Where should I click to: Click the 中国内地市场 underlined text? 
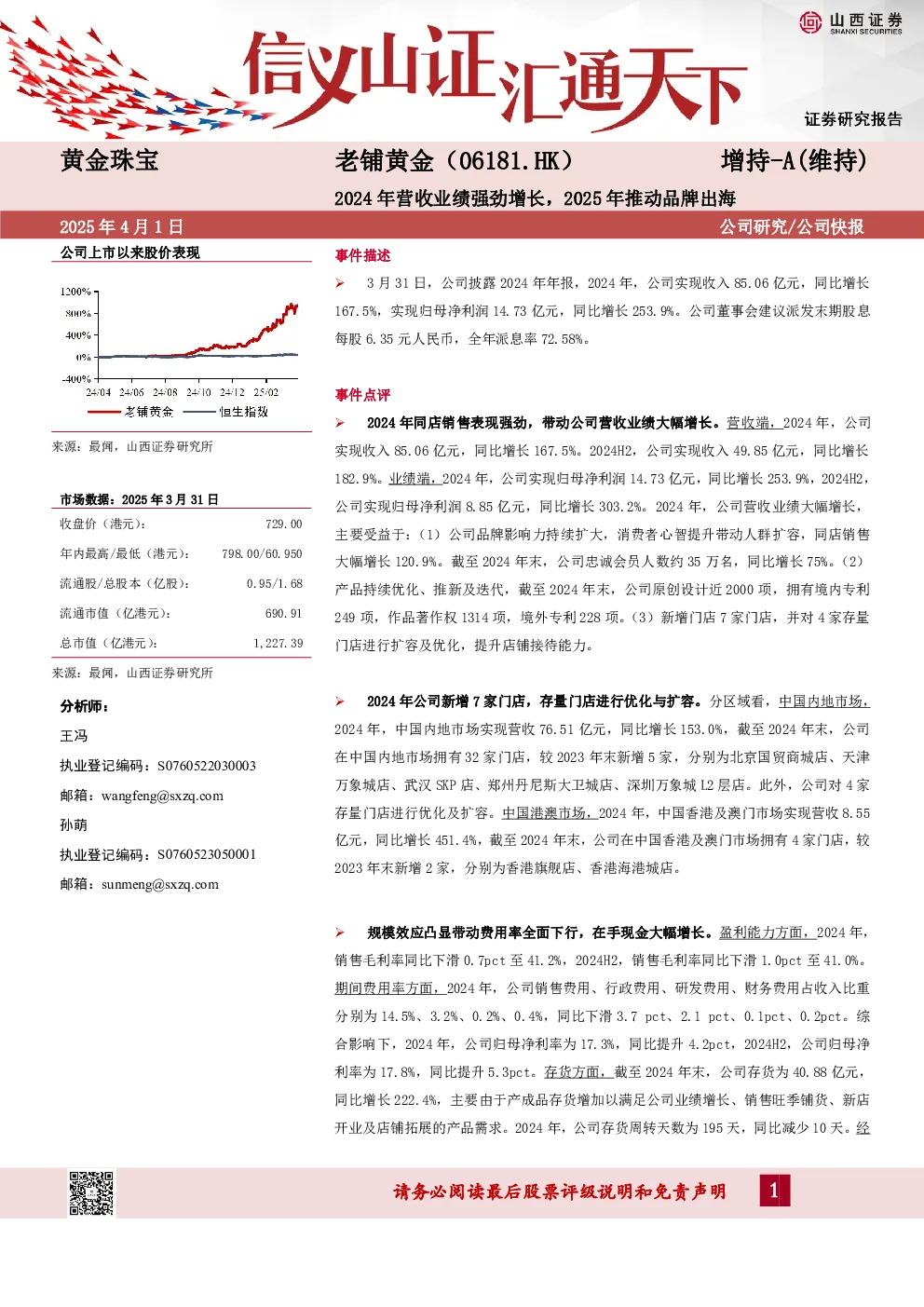pos(824,701)
